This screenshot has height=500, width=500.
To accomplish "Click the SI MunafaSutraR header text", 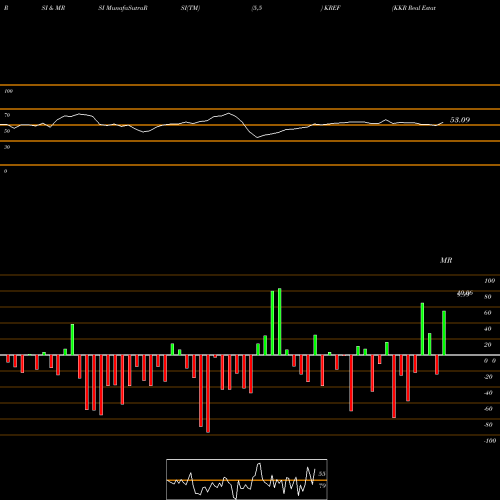I will pyautogui.click(x=123, y=8).
